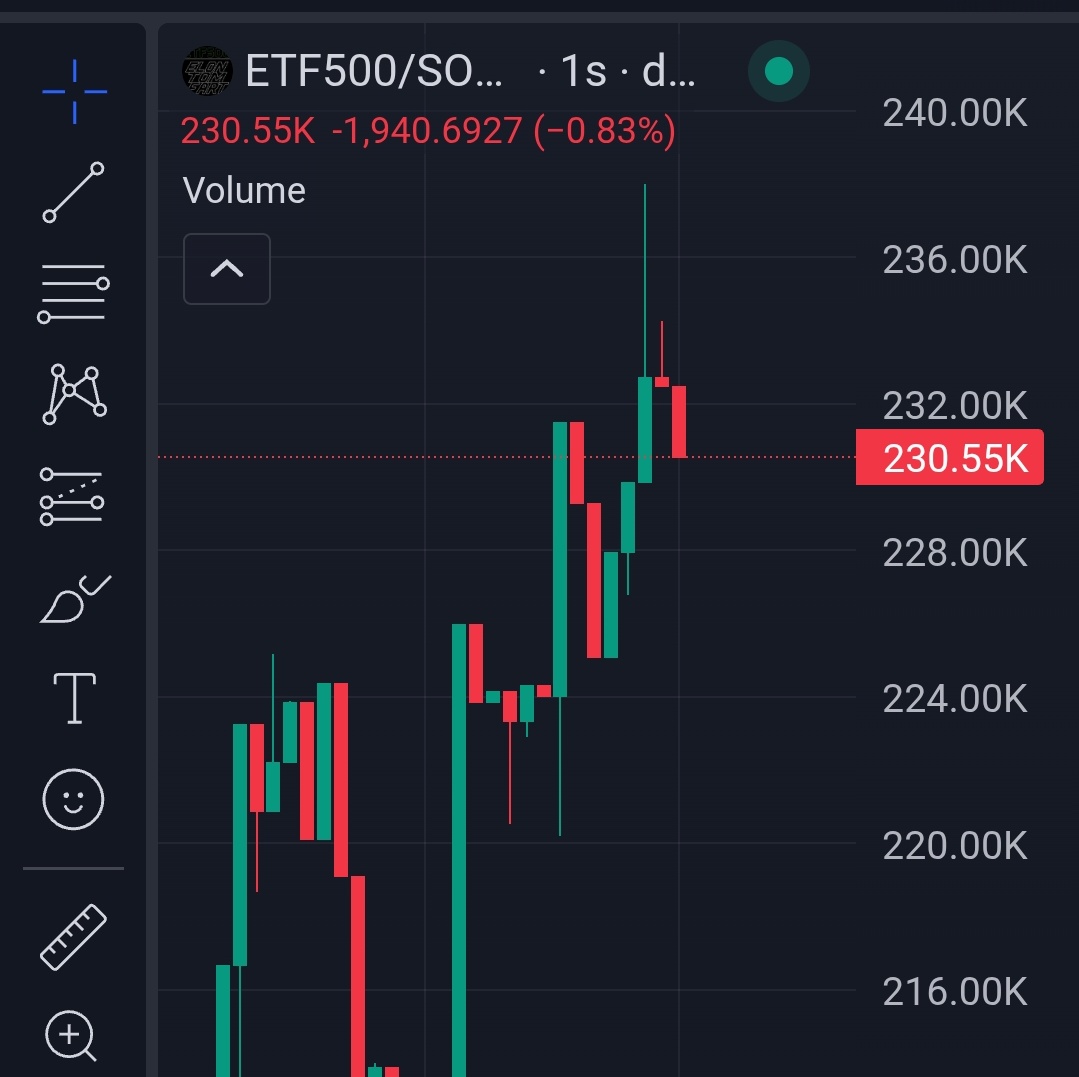Click the ETF500 token logo thumbnail

pos(207,71)
